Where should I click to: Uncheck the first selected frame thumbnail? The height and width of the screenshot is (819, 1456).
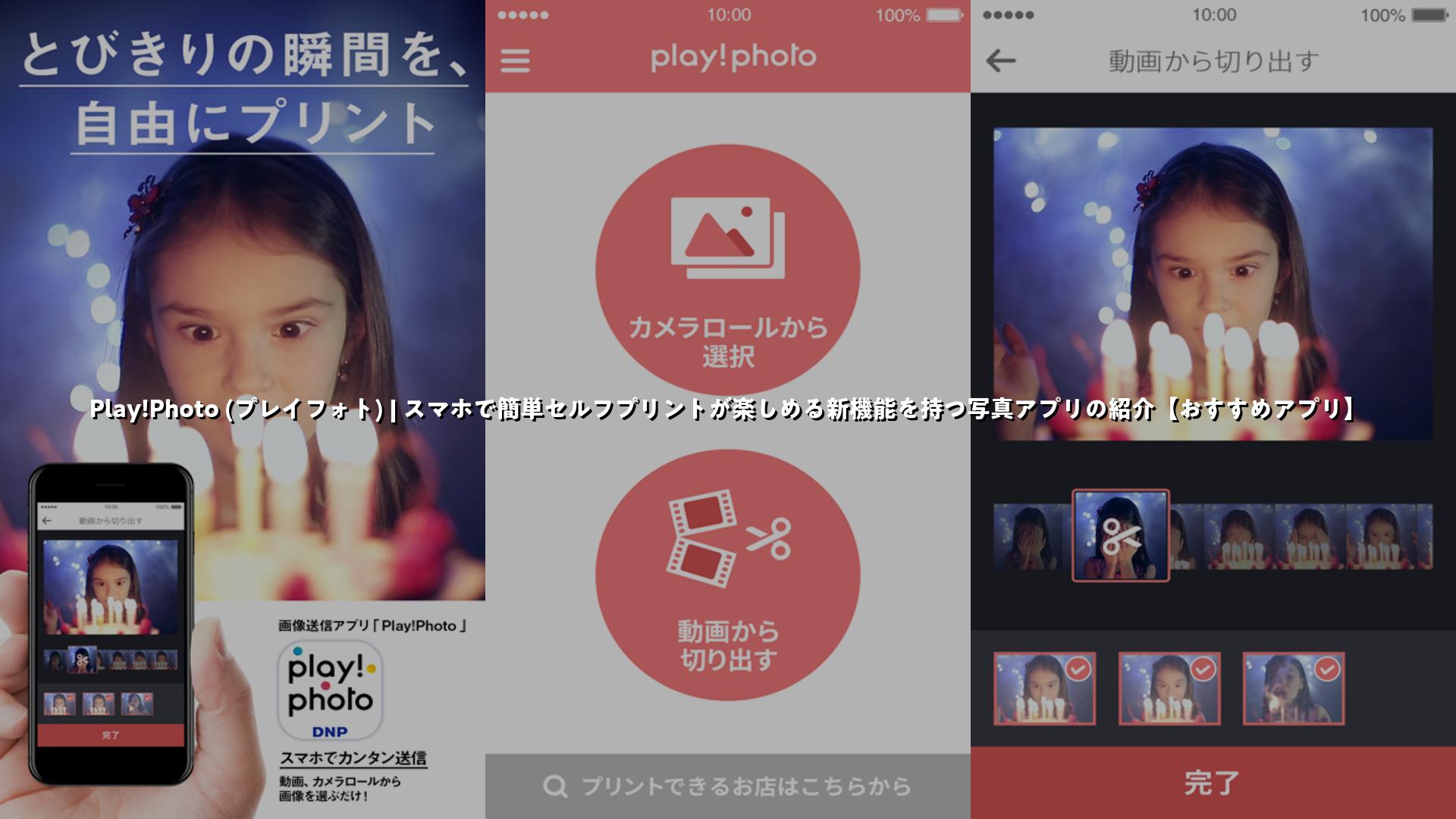[x=1045, y=689]
